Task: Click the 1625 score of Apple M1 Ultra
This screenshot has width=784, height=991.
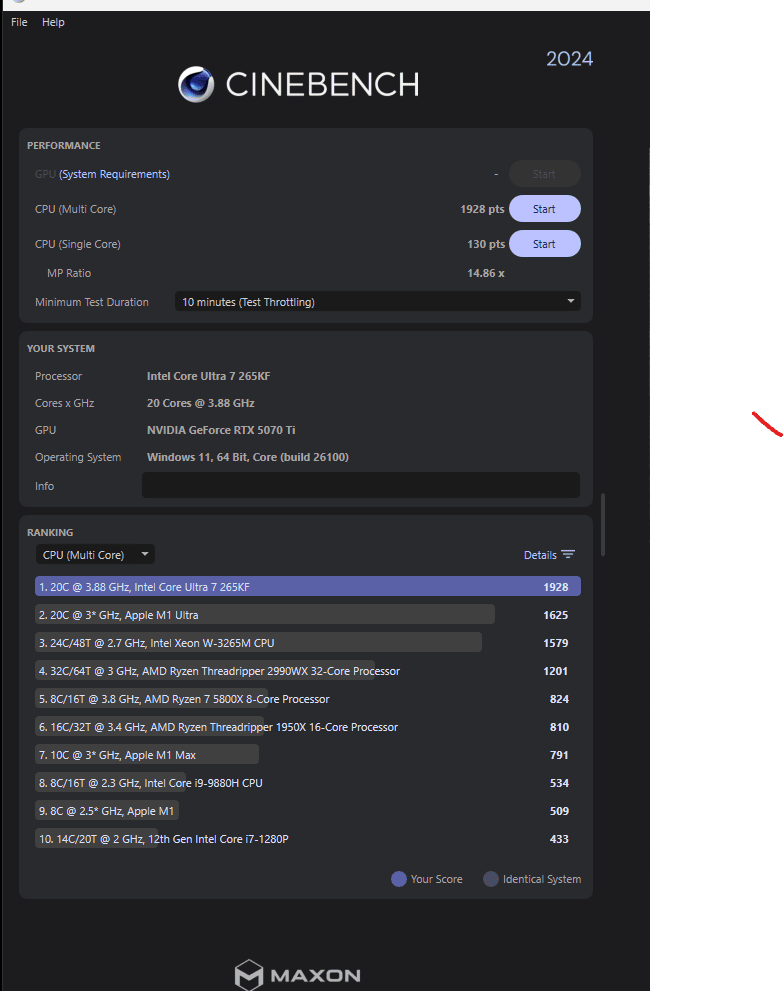Action: 555,615
